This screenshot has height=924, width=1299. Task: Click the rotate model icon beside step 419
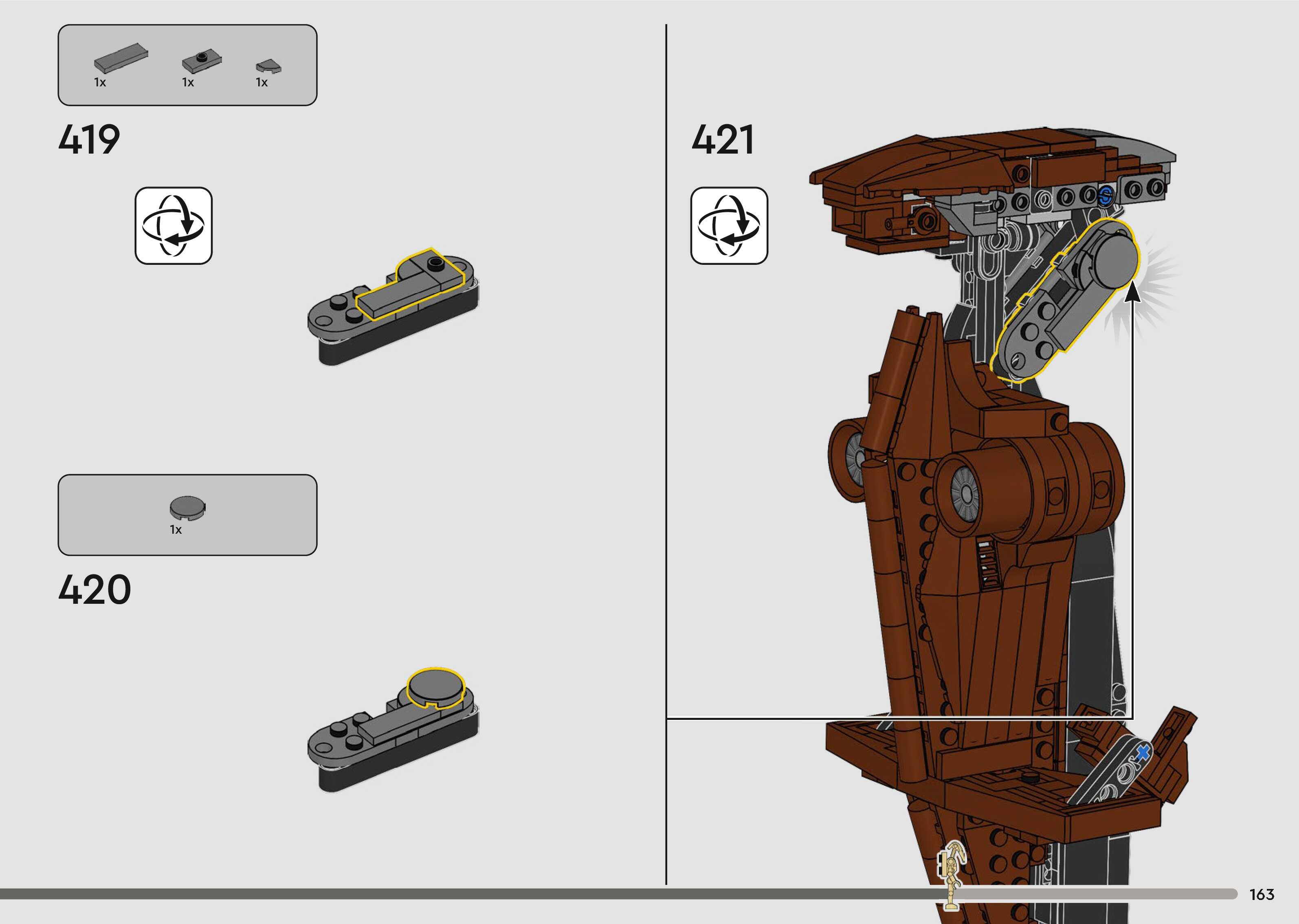pyautogui.click(x=174, y=226)
